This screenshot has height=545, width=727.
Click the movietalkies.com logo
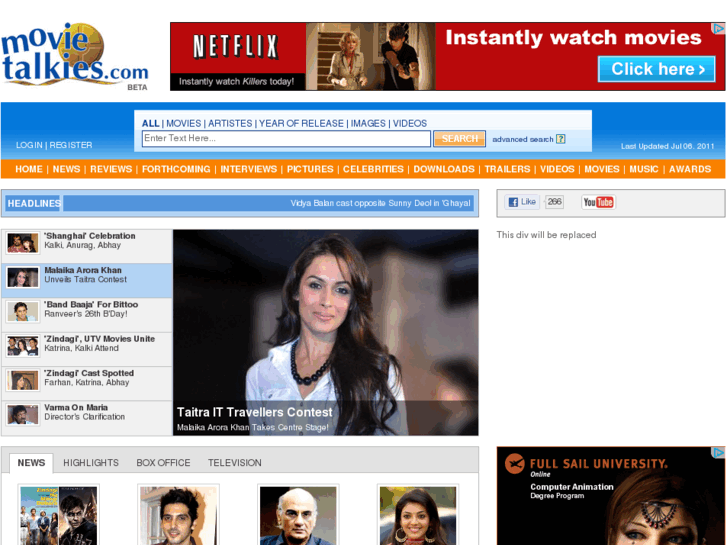(x=74, y=57)
